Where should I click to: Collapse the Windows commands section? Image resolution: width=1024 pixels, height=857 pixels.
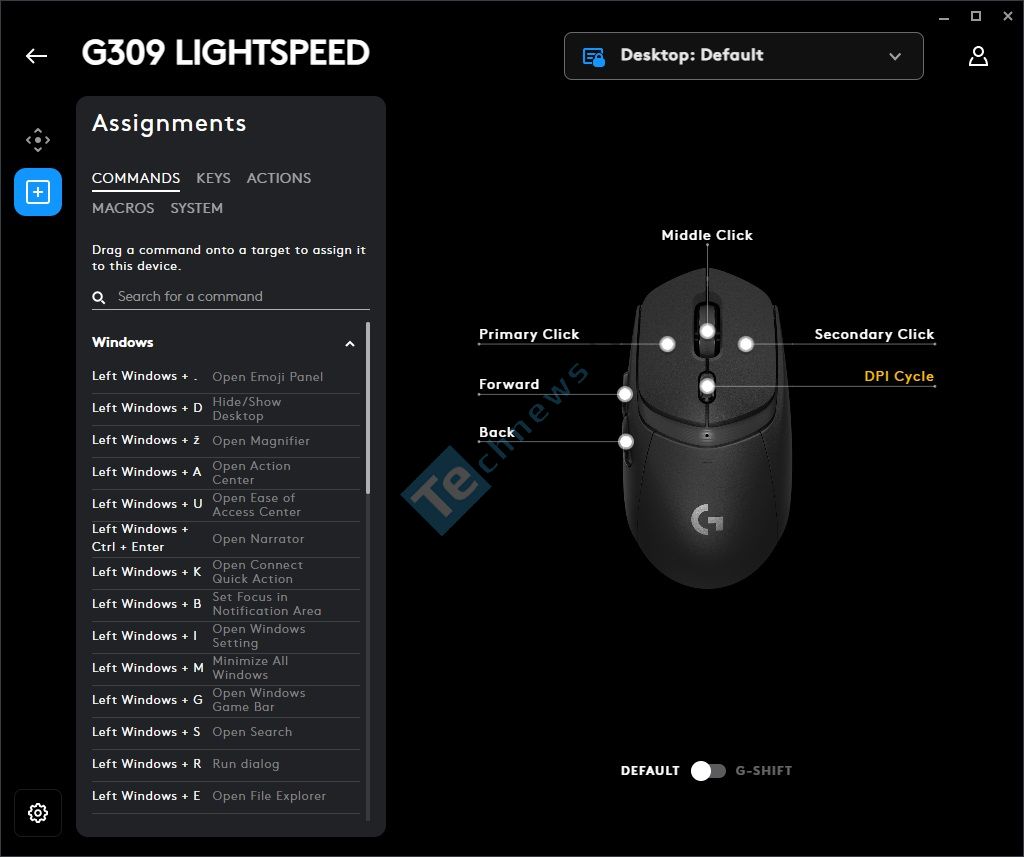click(350, 344)
